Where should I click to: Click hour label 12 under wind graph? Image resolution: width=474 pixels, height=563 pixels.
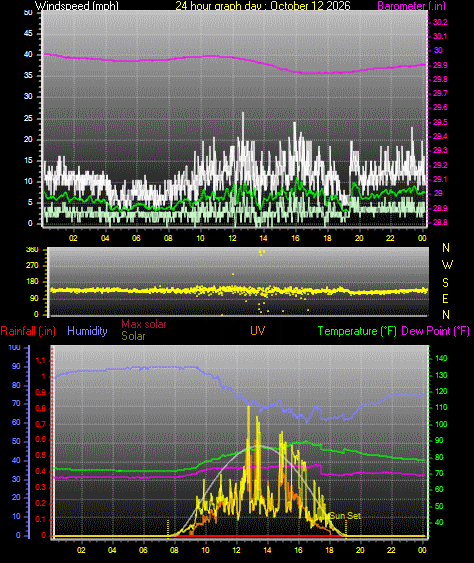pyautogui.click(x=232, y=238)
